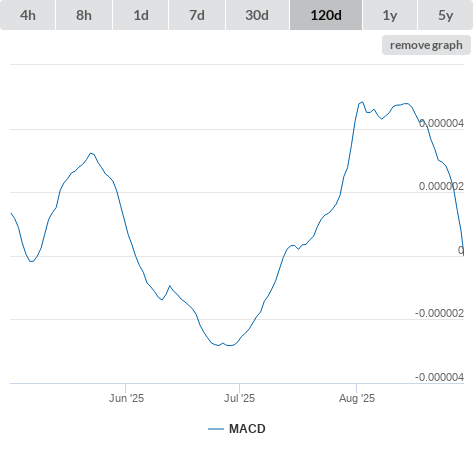Click the remove graph button
The image size is (474, 455).
pyautogui.click(x=426, y=45)
